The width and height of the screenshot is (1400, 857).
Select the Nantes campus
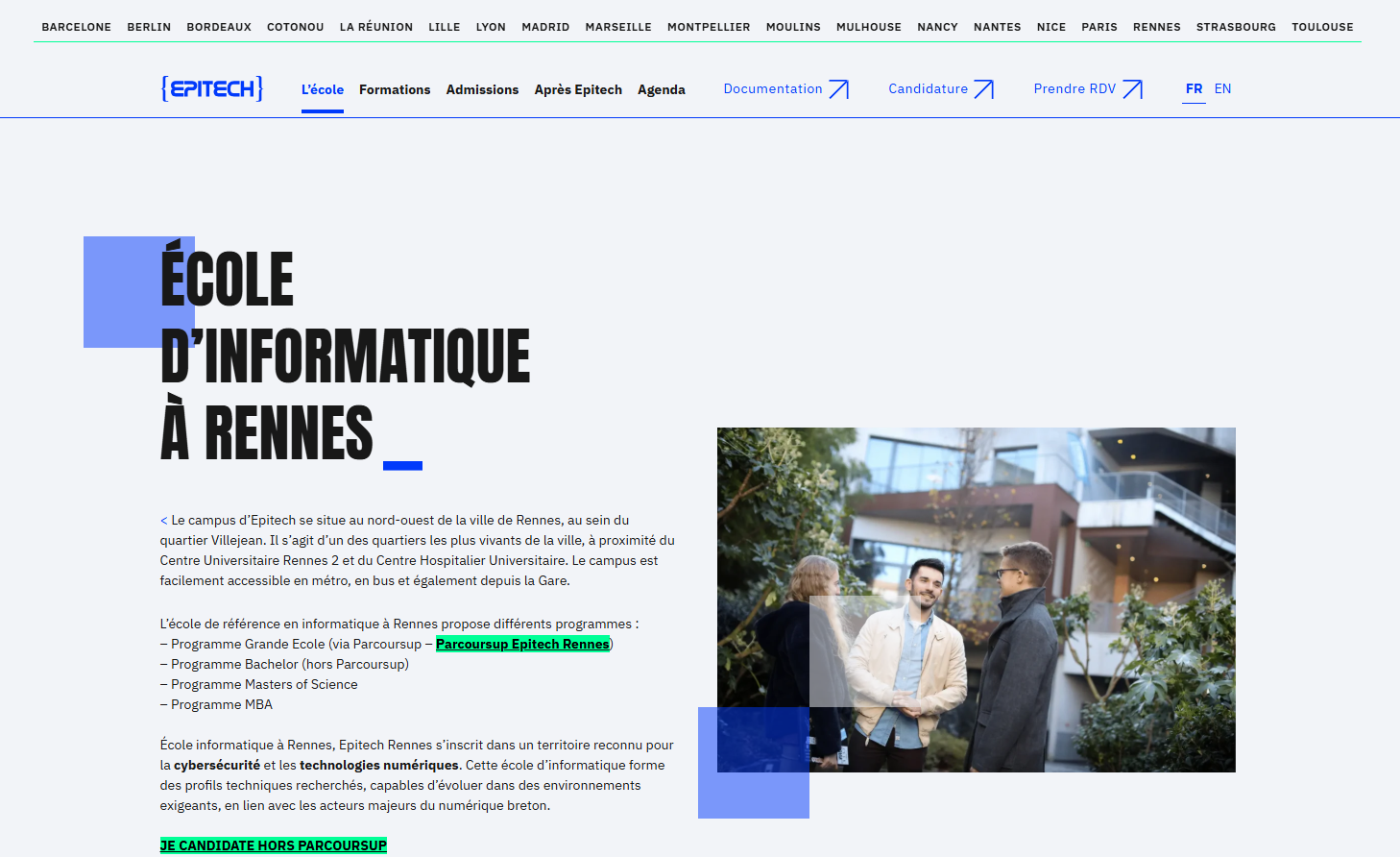(x=998, y=27)
